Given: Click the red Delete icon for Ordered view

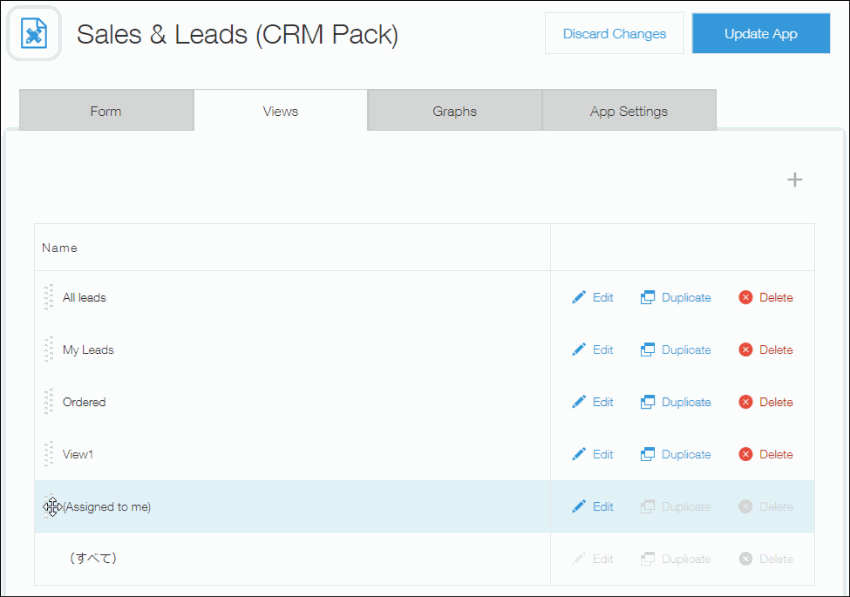Looking at the screenshot, I should 745,401.
